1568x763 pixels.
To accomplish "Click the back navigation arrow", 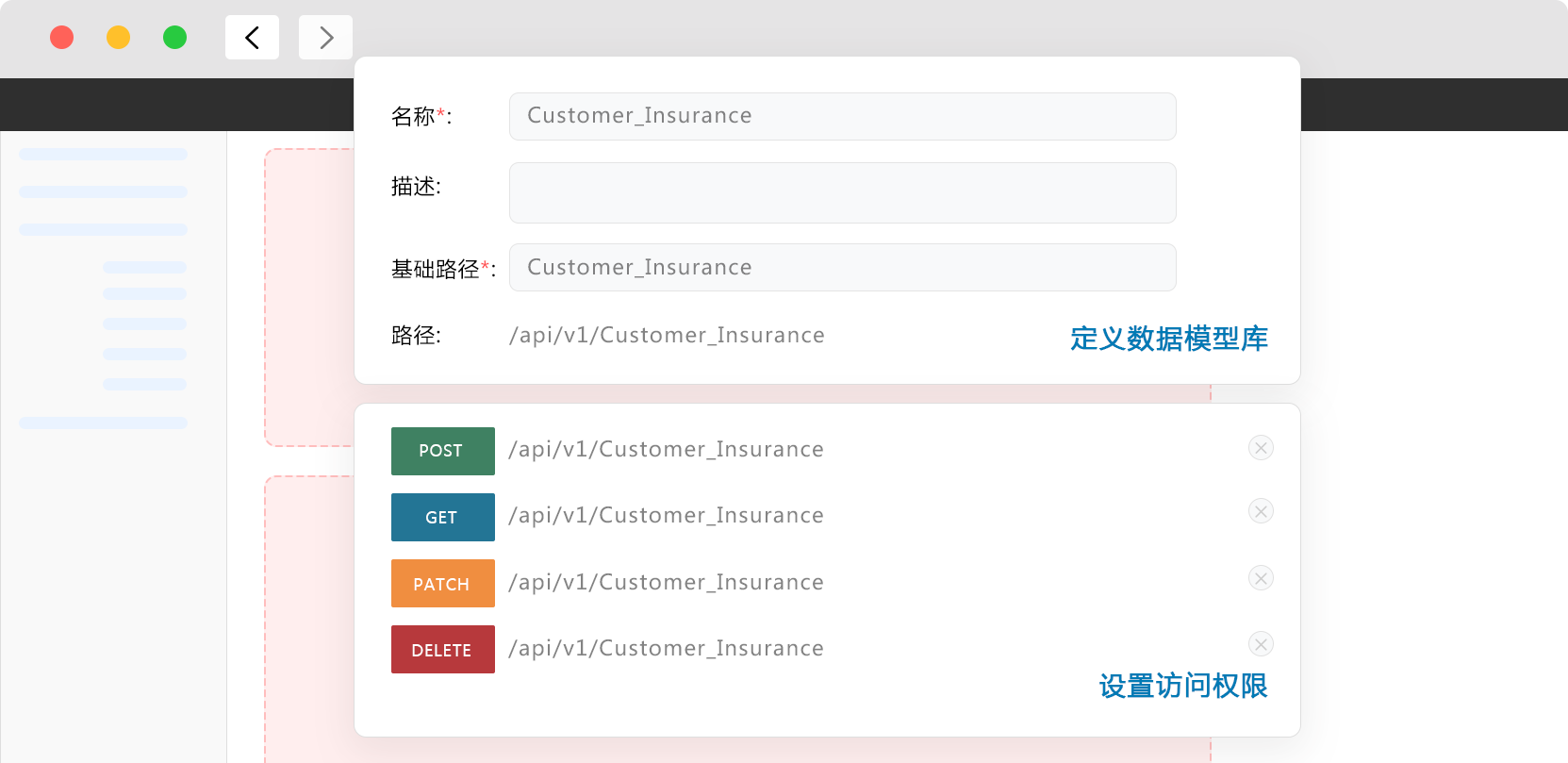I will (252, 38).
